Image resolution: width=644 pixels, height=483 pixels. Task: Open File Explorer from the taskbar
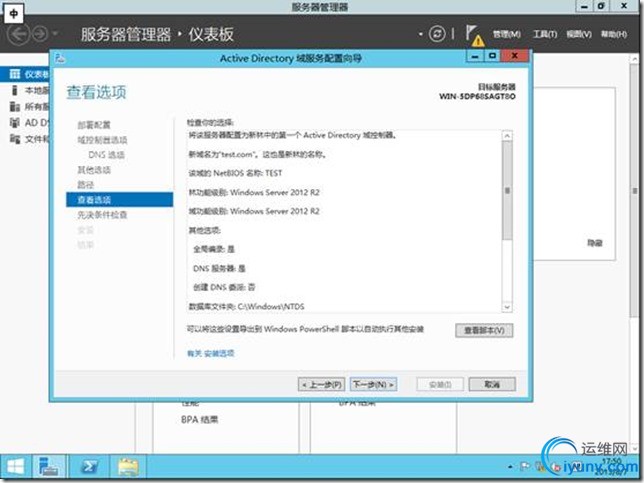[128, 467]
